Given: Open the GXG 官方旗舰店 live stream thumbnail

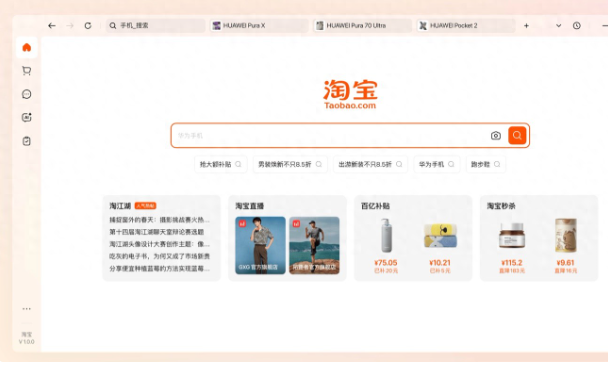Looking at the screenshot, I should pos(260,246).
